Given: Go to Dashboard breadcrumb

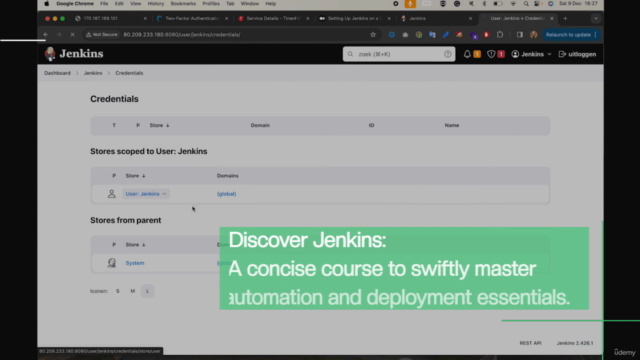Looking at the screenshot, I should coord(57,73).
